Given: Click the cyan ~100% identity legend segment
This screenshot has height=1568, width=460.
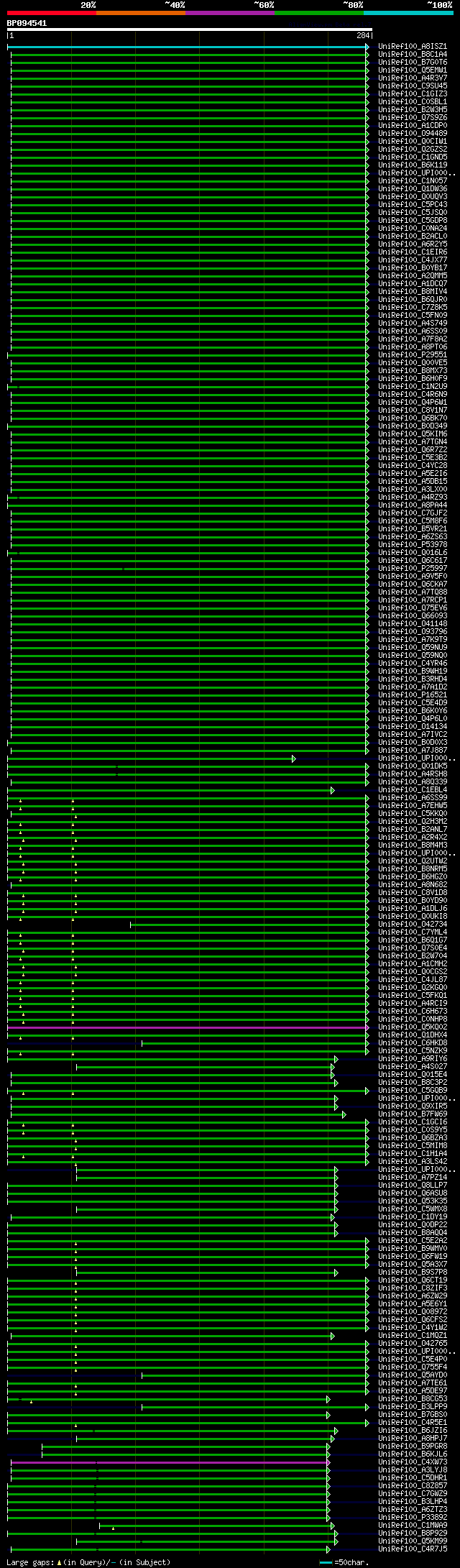Looking at the screenshot, I should [x=408, y=12].
